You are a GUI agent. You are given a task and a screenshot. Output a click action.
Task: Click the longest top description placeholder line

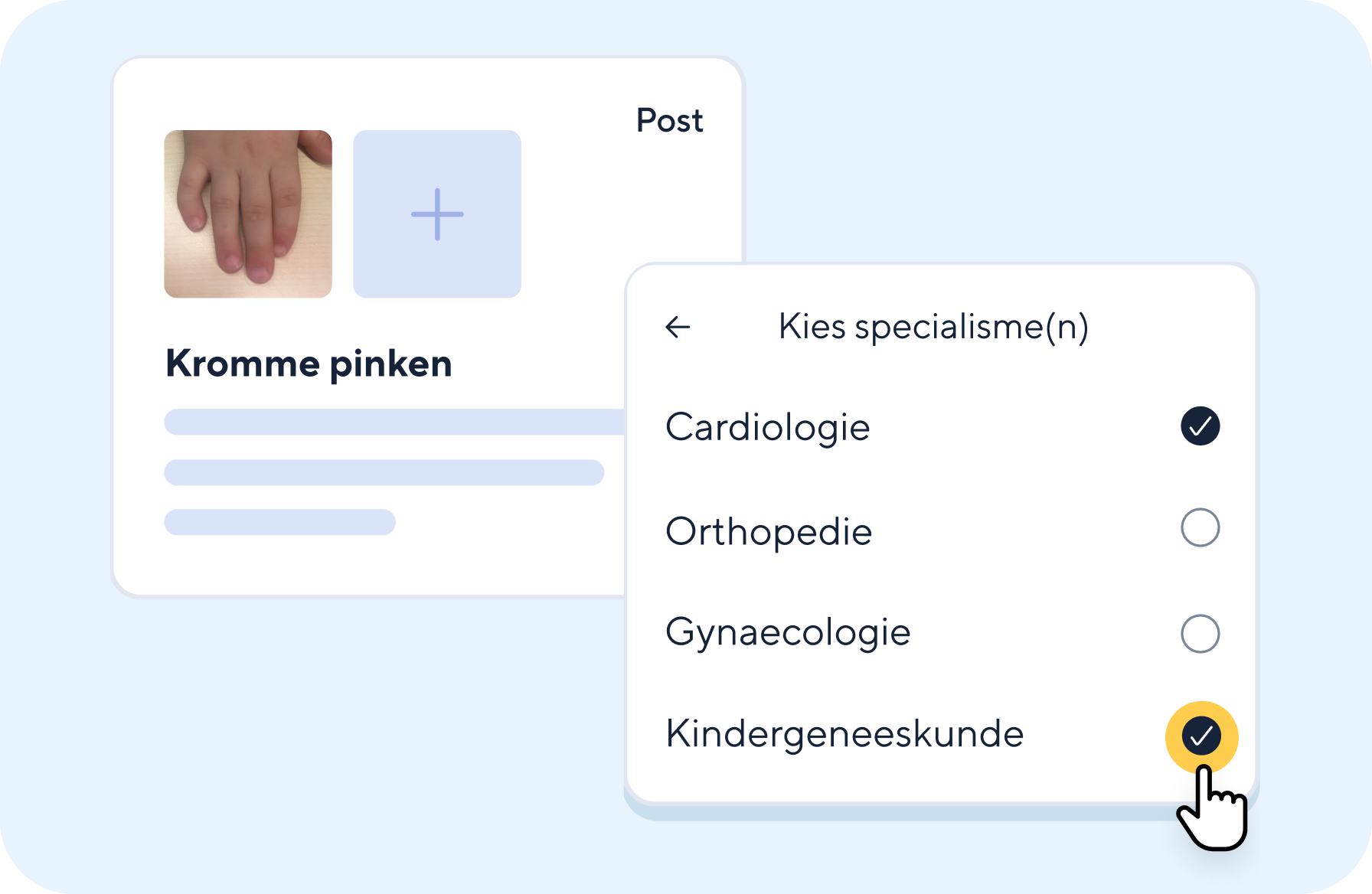coord(394,422)
